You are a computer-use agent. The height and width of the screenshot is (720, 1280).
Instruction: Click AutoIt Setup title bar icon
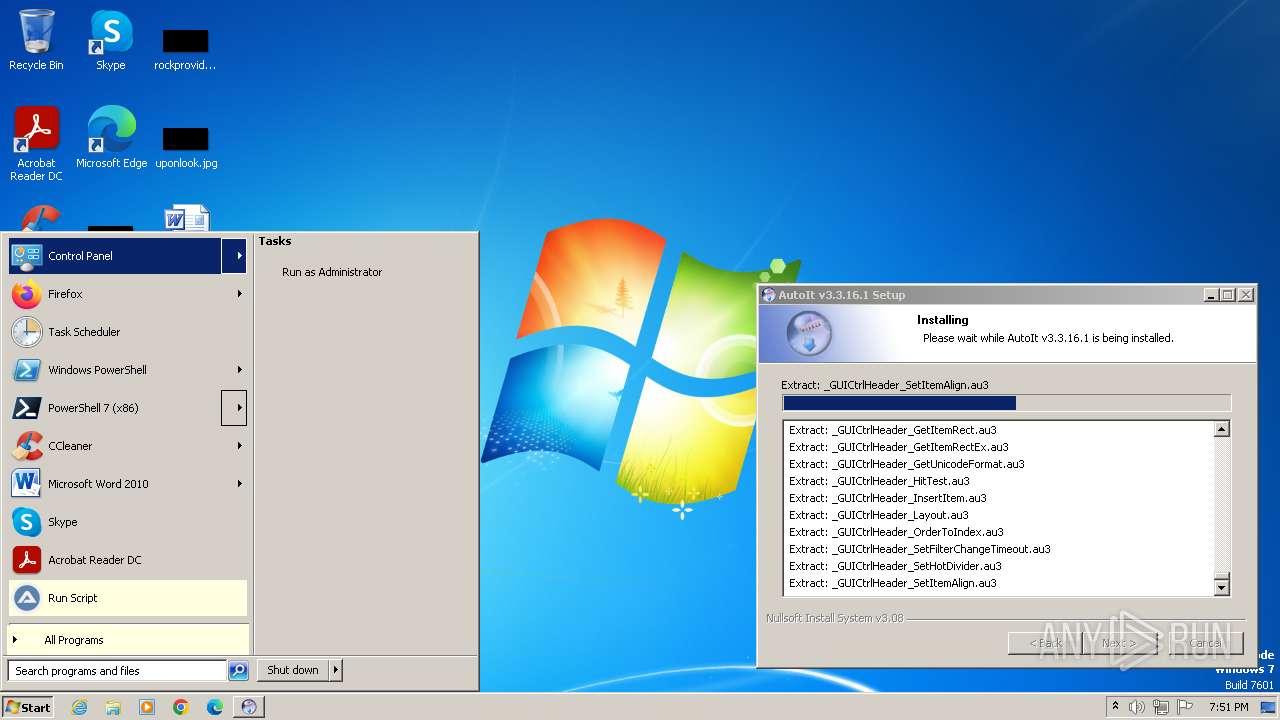(x=768, y=295)
